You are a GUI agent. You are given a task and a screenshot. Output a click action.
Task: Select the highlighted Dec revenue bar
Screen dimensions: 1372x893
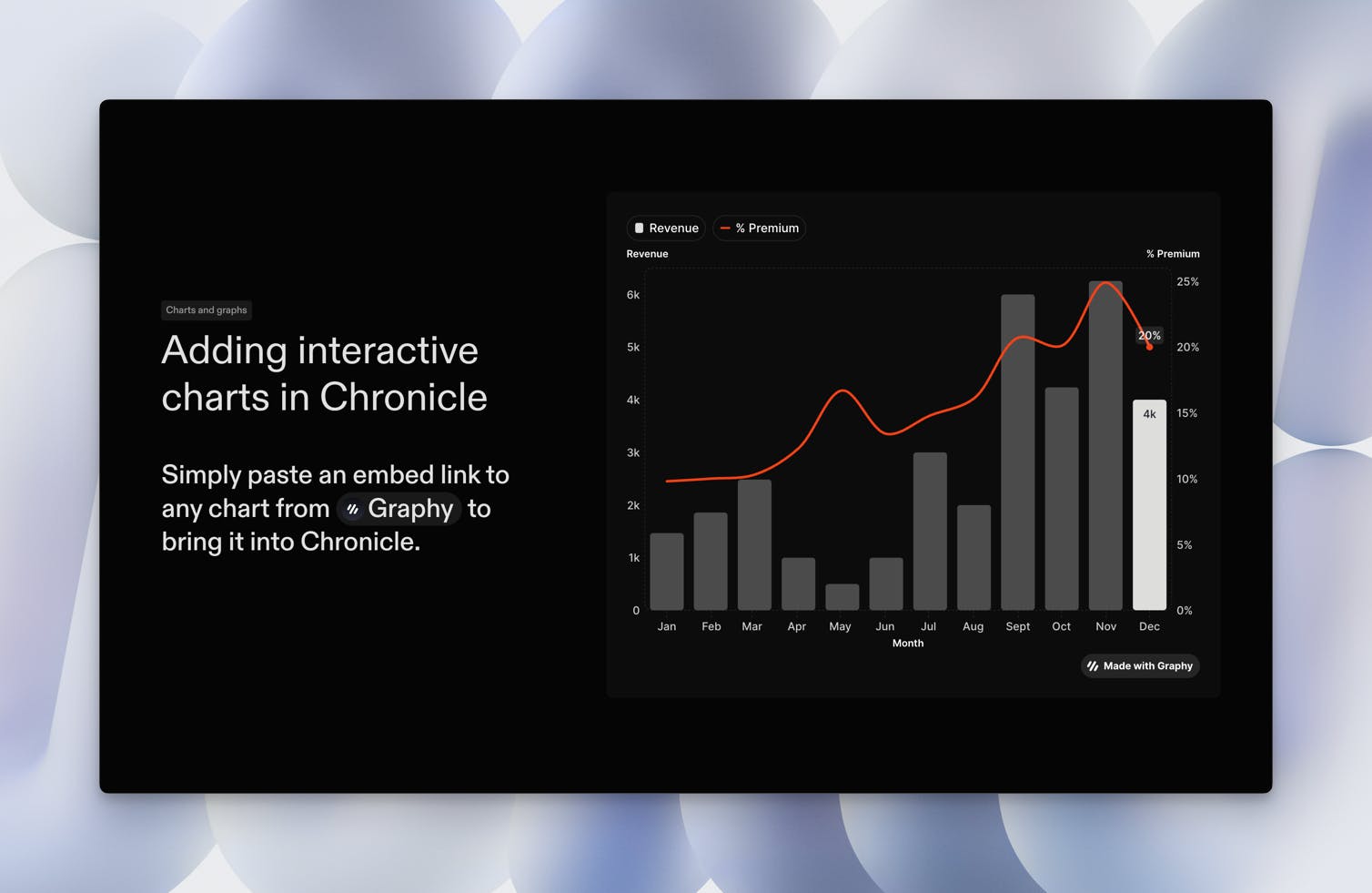pos(1149,505)
